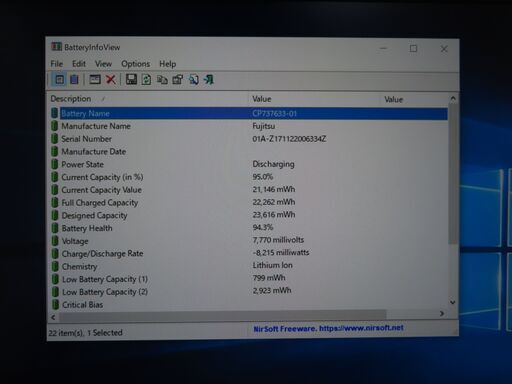512x384 pixels.
Task: Click battery icon beside Voltage row
Action: tap(55, 241)
